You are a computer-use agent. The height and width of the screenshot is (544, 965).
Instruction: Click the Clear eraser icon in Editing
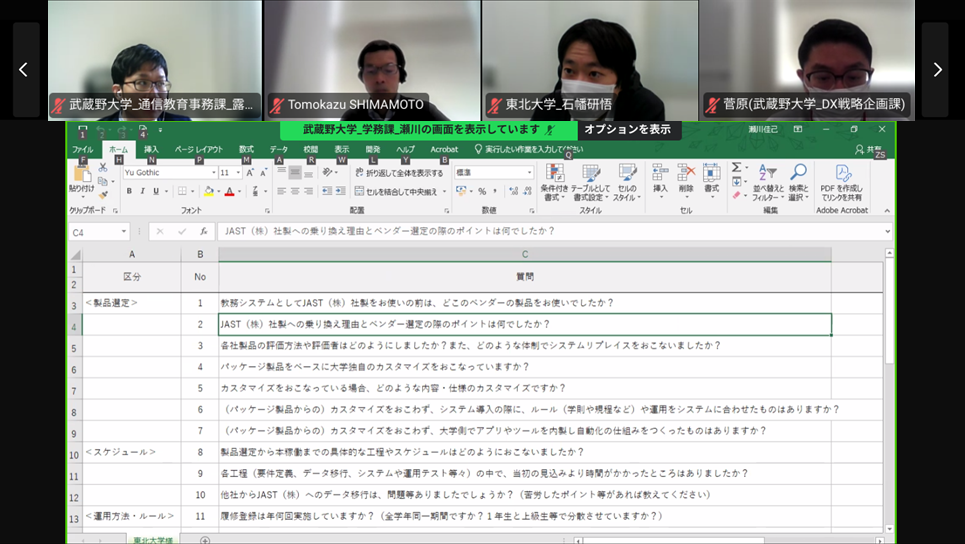point(736,195)
